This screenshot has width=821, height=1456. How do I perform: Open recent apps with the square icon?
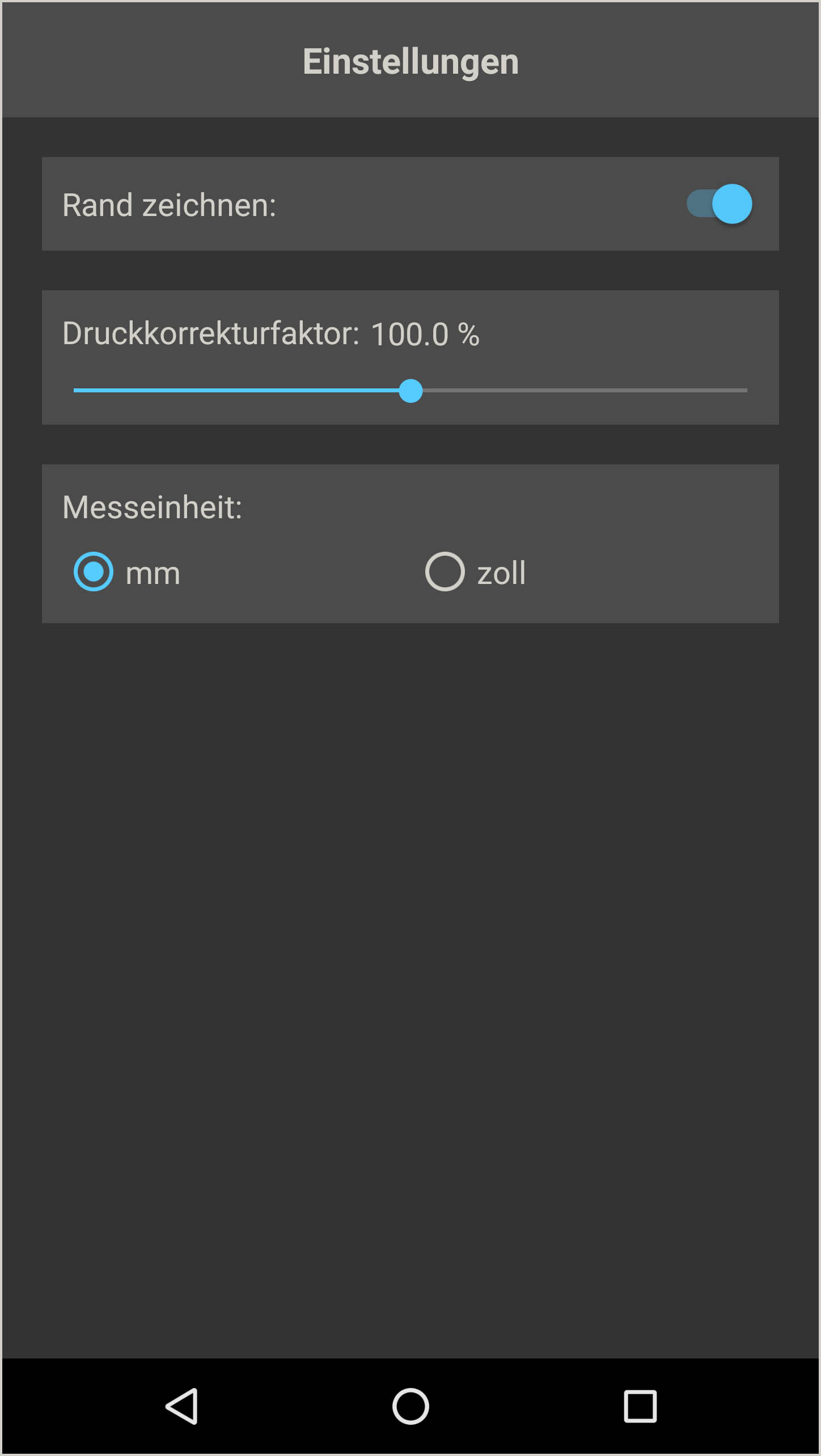[x=640, y=1406]
